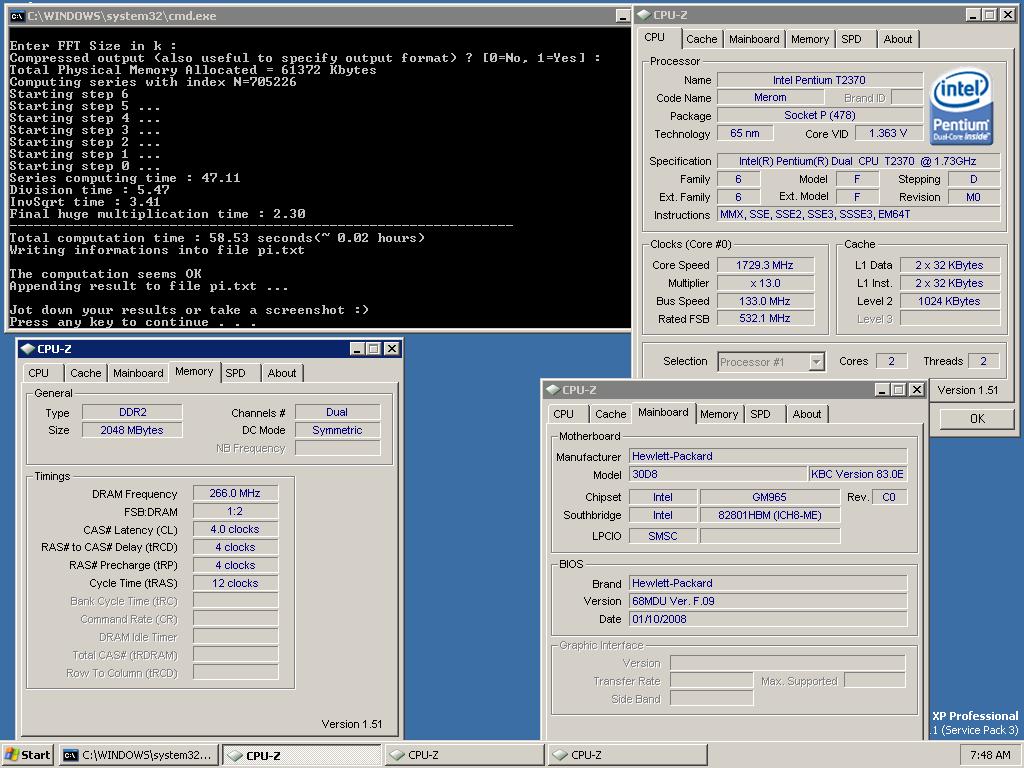
Task: Click Code Name value Merom
Action: pyautogui.click(x=770, y=97)
